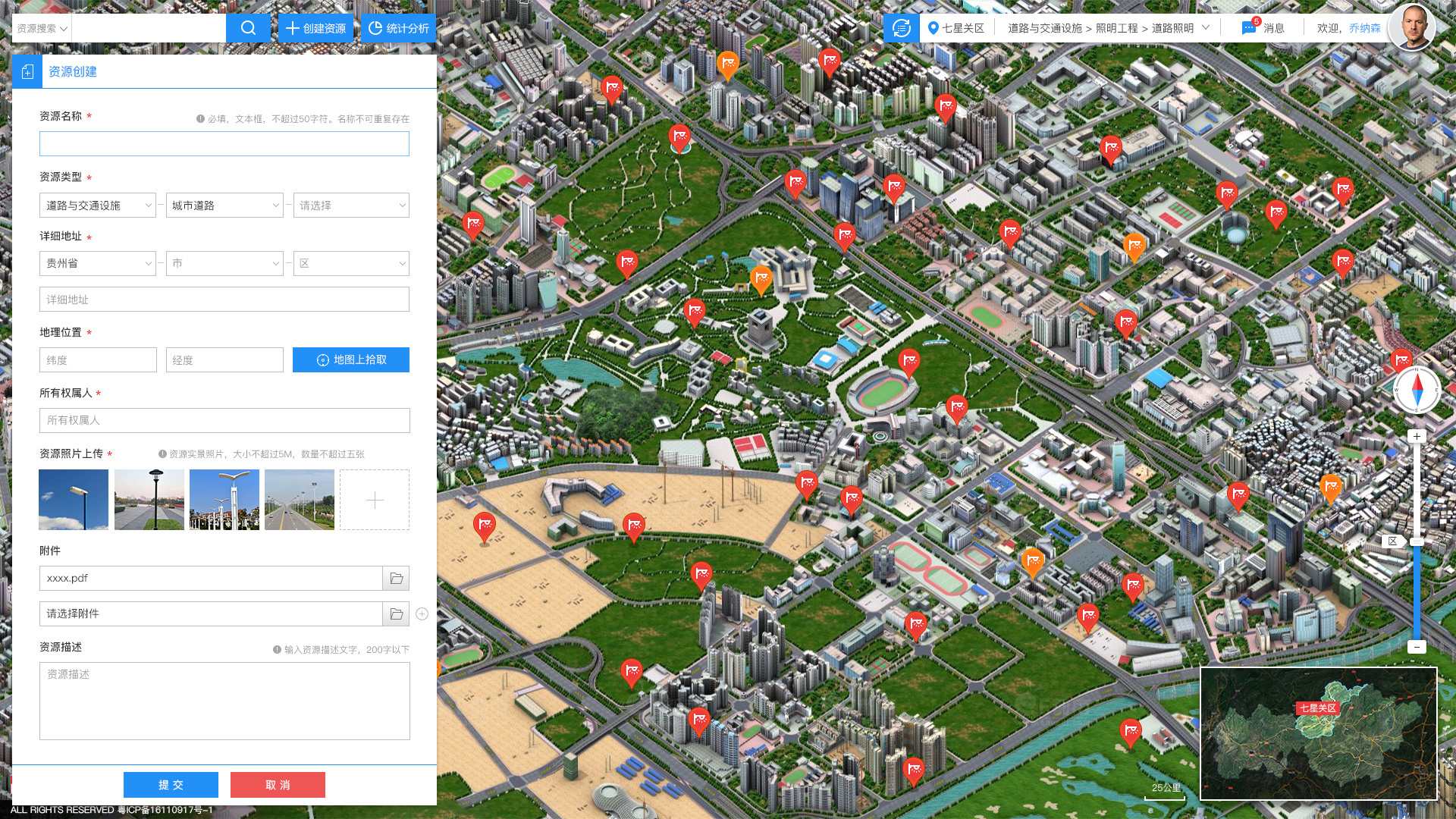Browse file for xxxx.pdf attachment folder icon
Screen dimensions: 1456x819
coord(396,579)
